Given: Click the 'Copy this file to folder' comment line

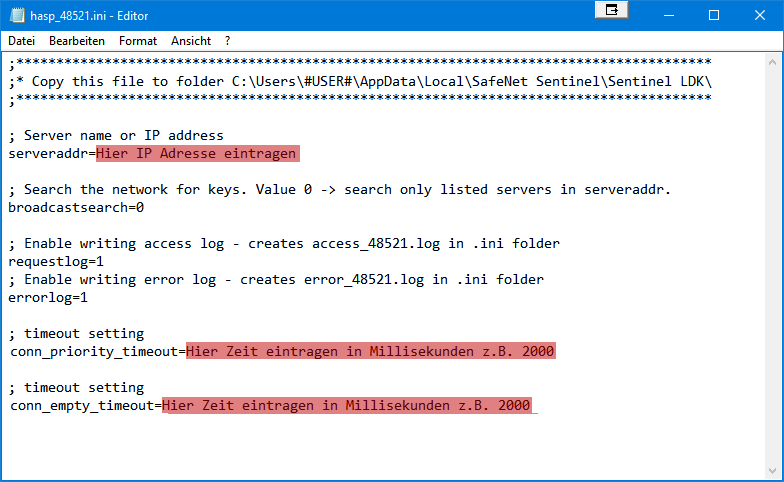Looking at the screenshot, I should 360,82.
